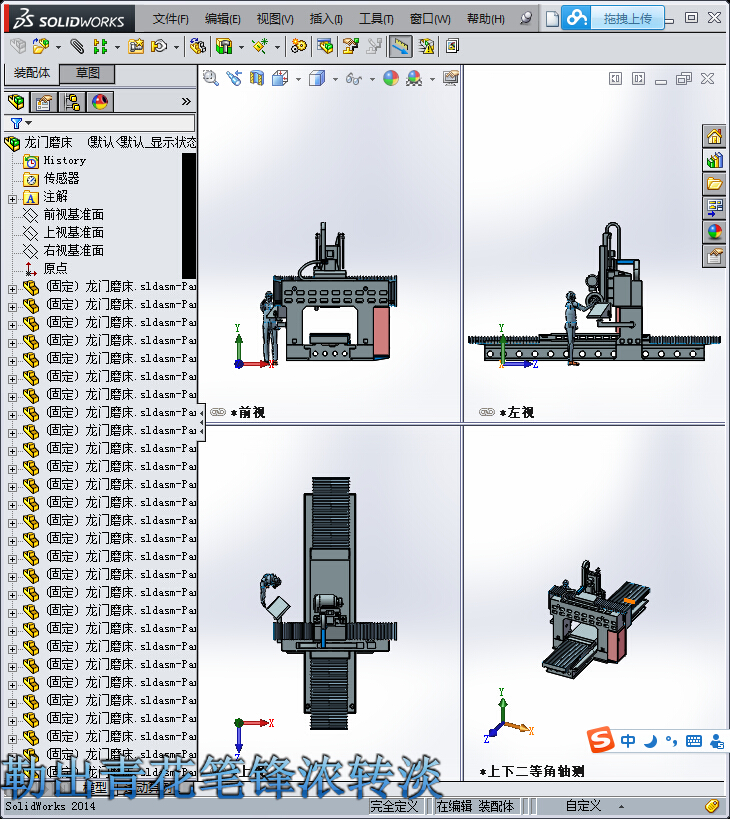This screenshot has height=819, width=730.
Task: Open the 工具(T) menu
Action: pos(376,19)
